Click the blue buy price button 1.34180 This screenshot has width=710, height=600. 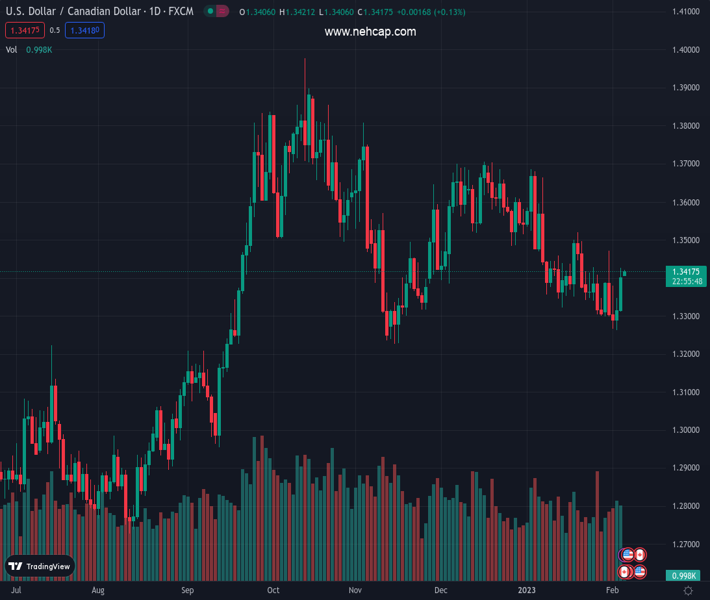click(x=85, y=30)
